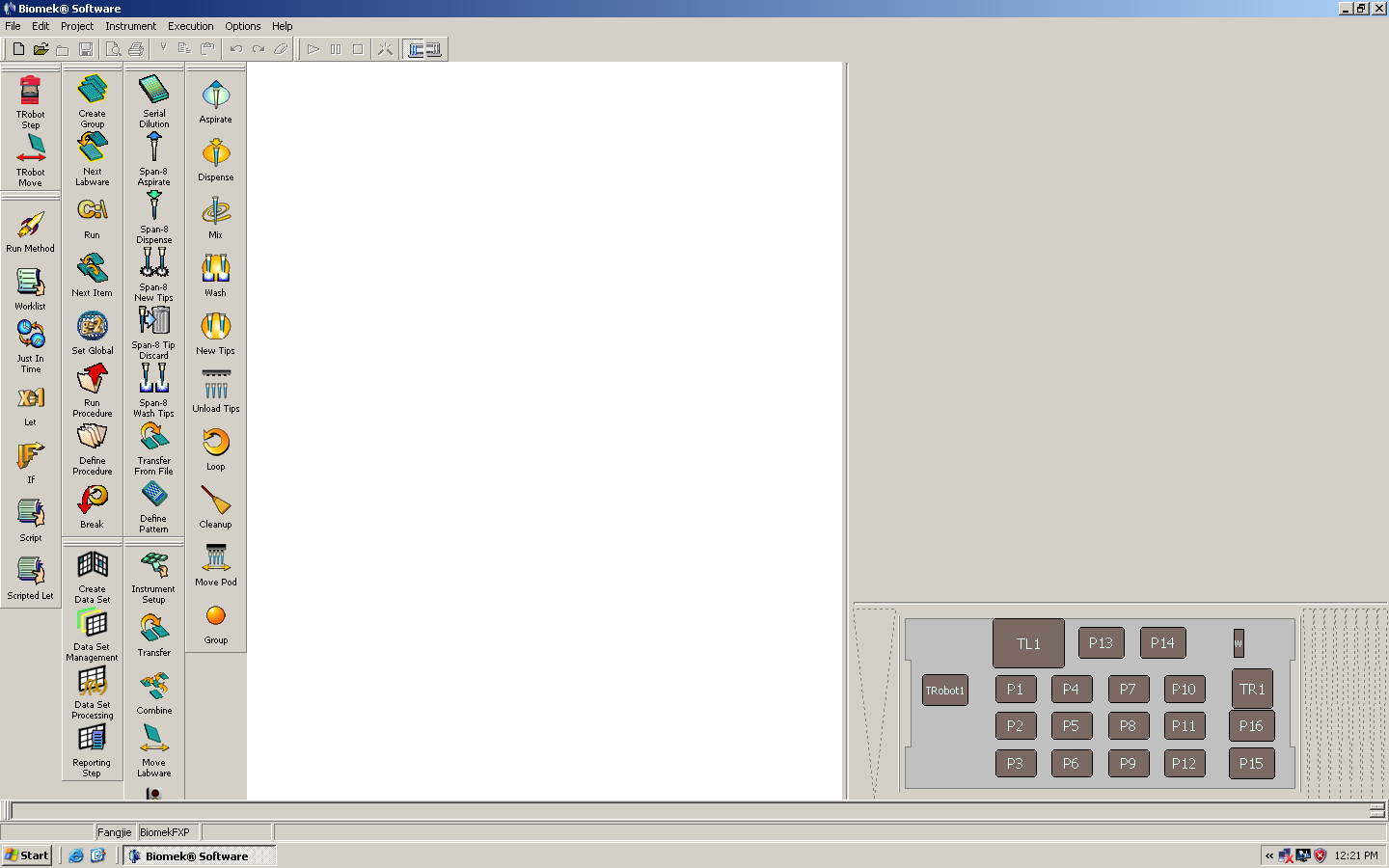Select the Aspirate step icon
This screenshot has height=868, width=1389.
pos(215,100)
